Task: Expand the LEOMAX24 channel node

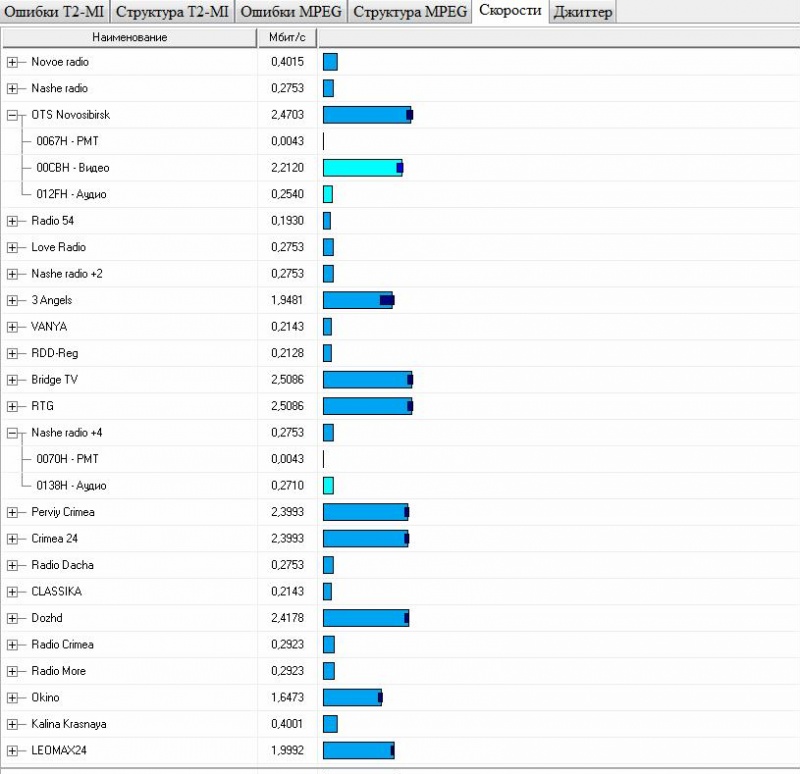Action: [13, 750]
